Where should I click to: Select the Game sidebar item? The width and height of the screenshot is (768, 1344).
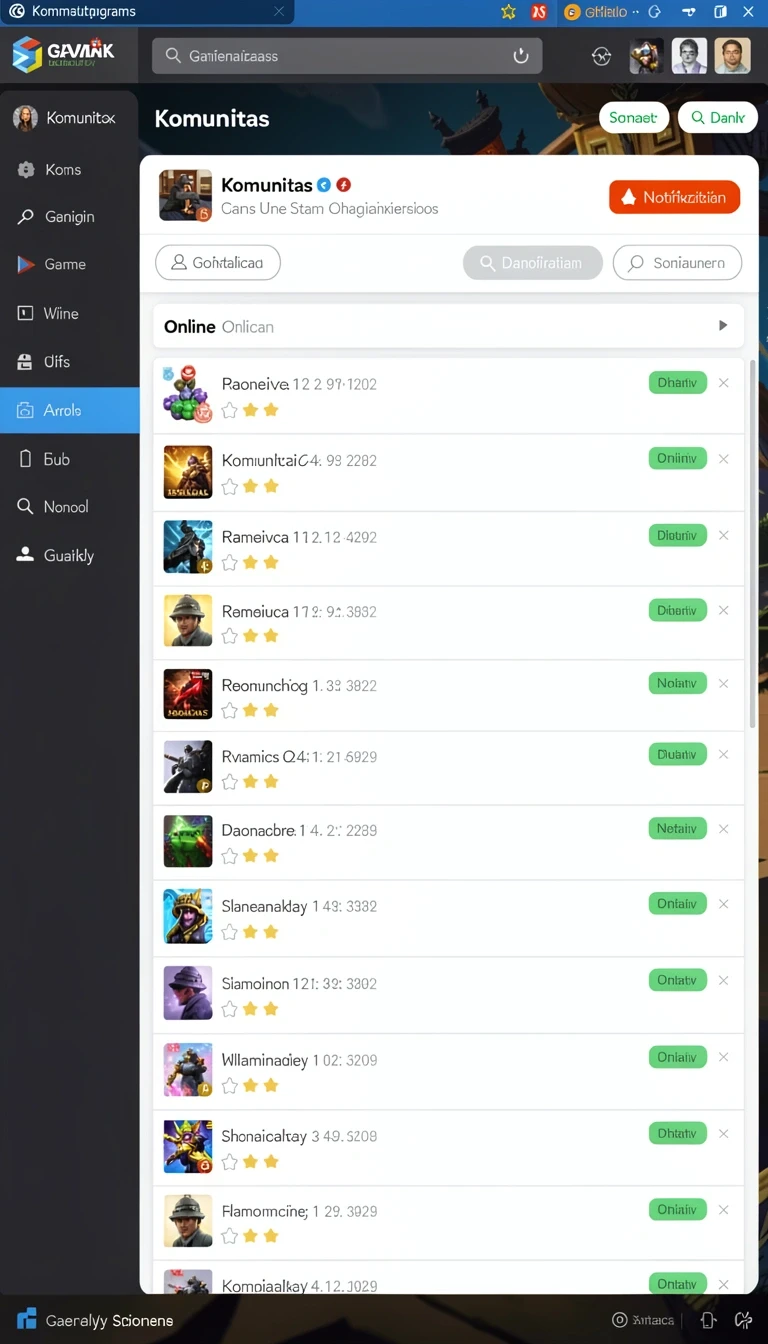point(69,265)
